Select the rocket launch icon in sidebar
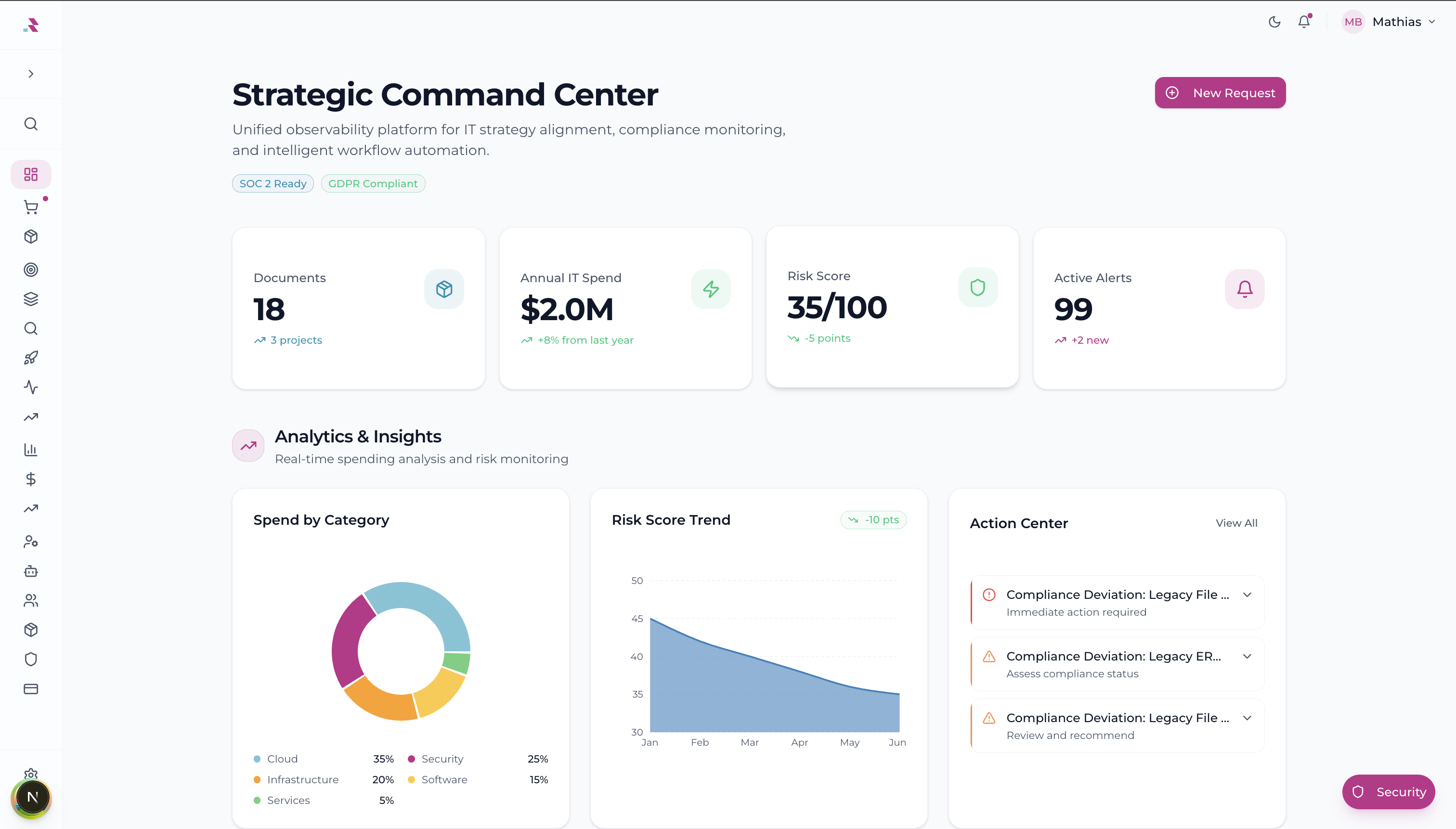1456x829 pixels. point(31,357)
